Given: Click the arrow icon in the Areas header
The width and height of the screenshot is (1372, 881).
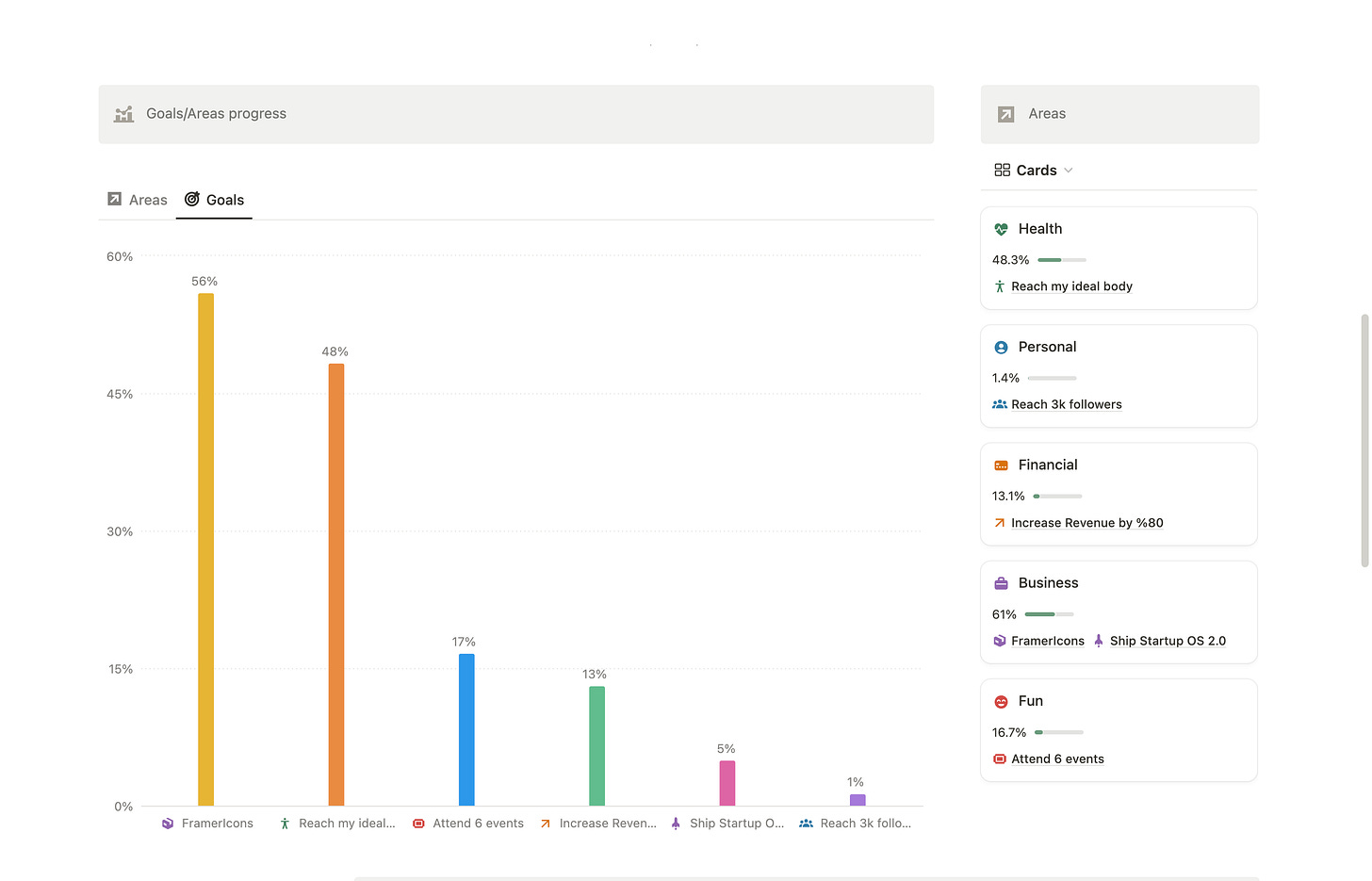Looking at the screenshot, I should 1005,113.
